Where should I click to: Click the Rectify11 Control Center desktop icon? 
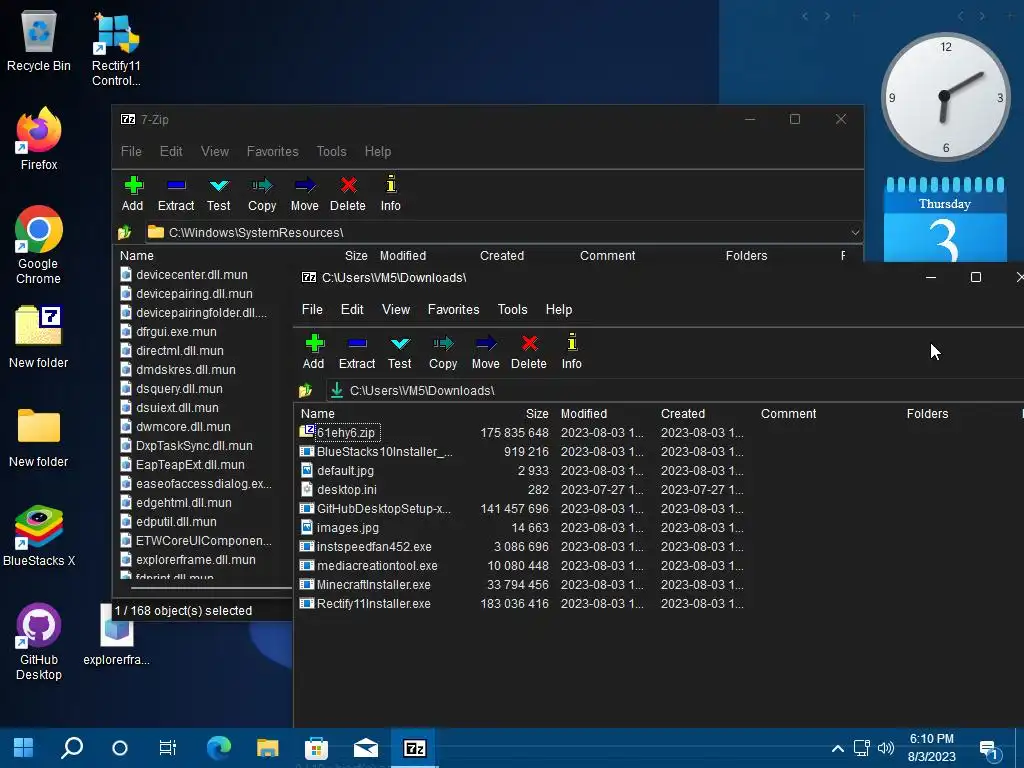coord(116,50)
